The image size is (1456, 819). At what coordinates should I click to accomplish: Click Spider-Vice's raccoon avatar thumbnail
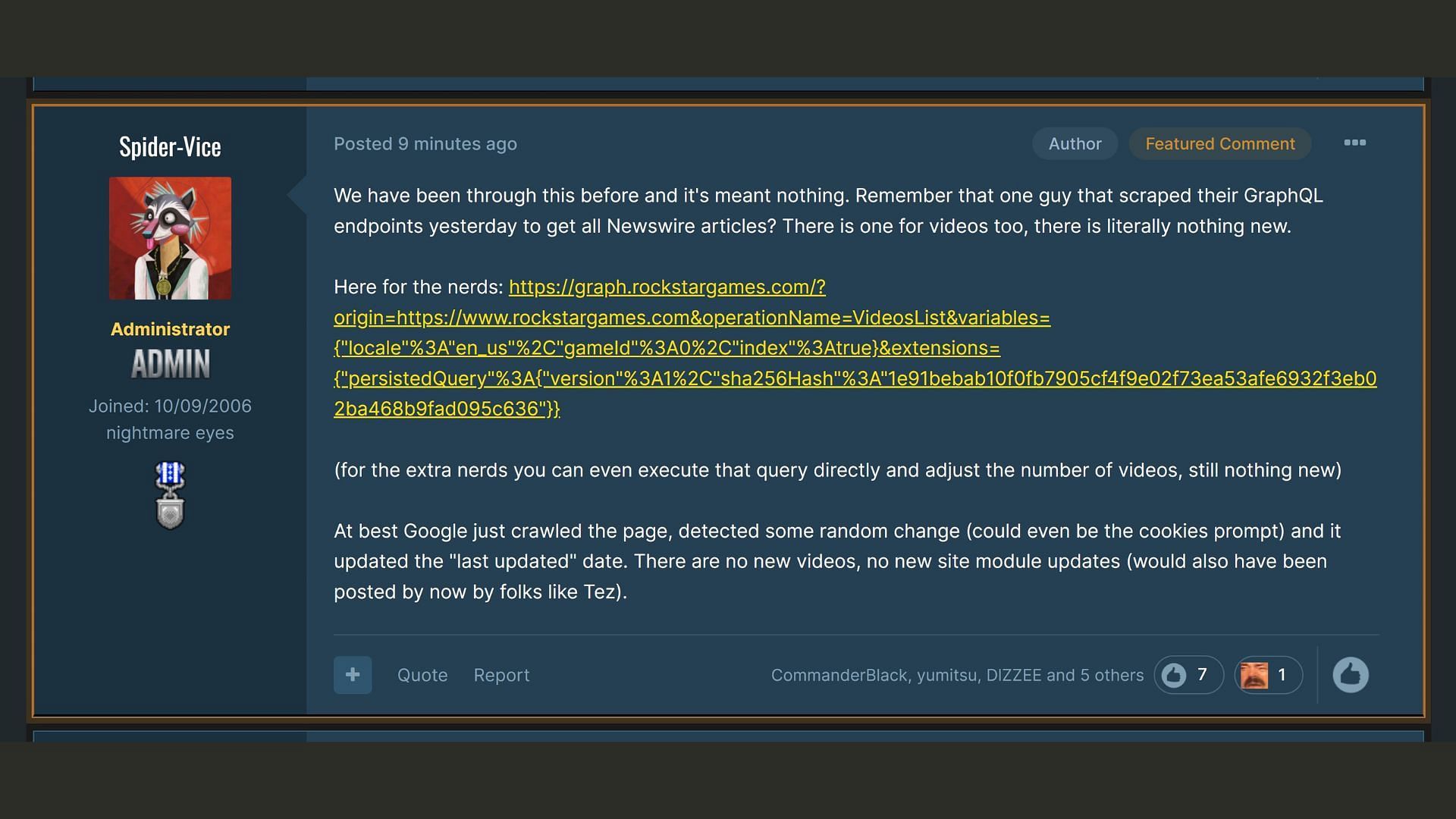(169, 238)
